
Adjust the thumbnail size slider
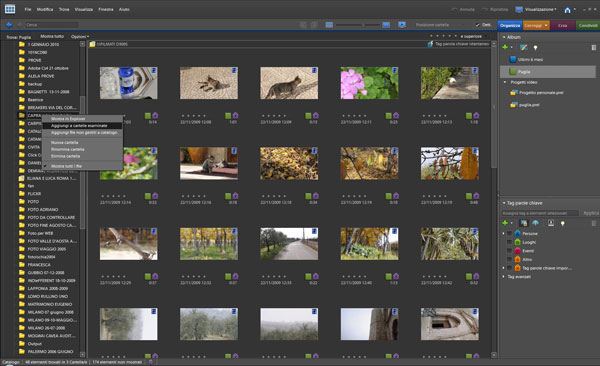pos(358,25)
